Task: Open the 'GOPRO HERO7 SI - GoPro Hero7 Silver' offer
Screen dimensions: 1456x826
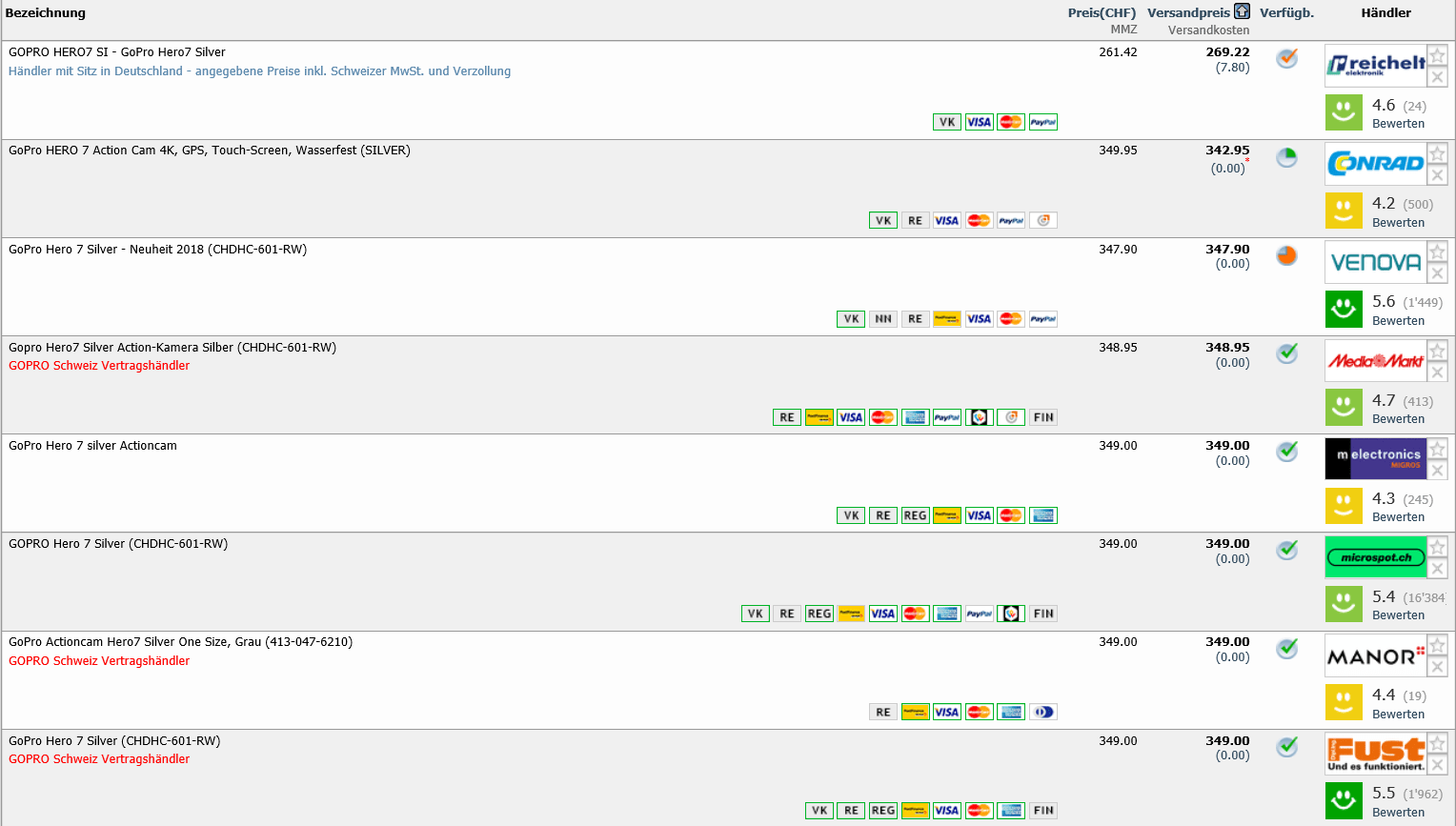Action: click(117, 52)
